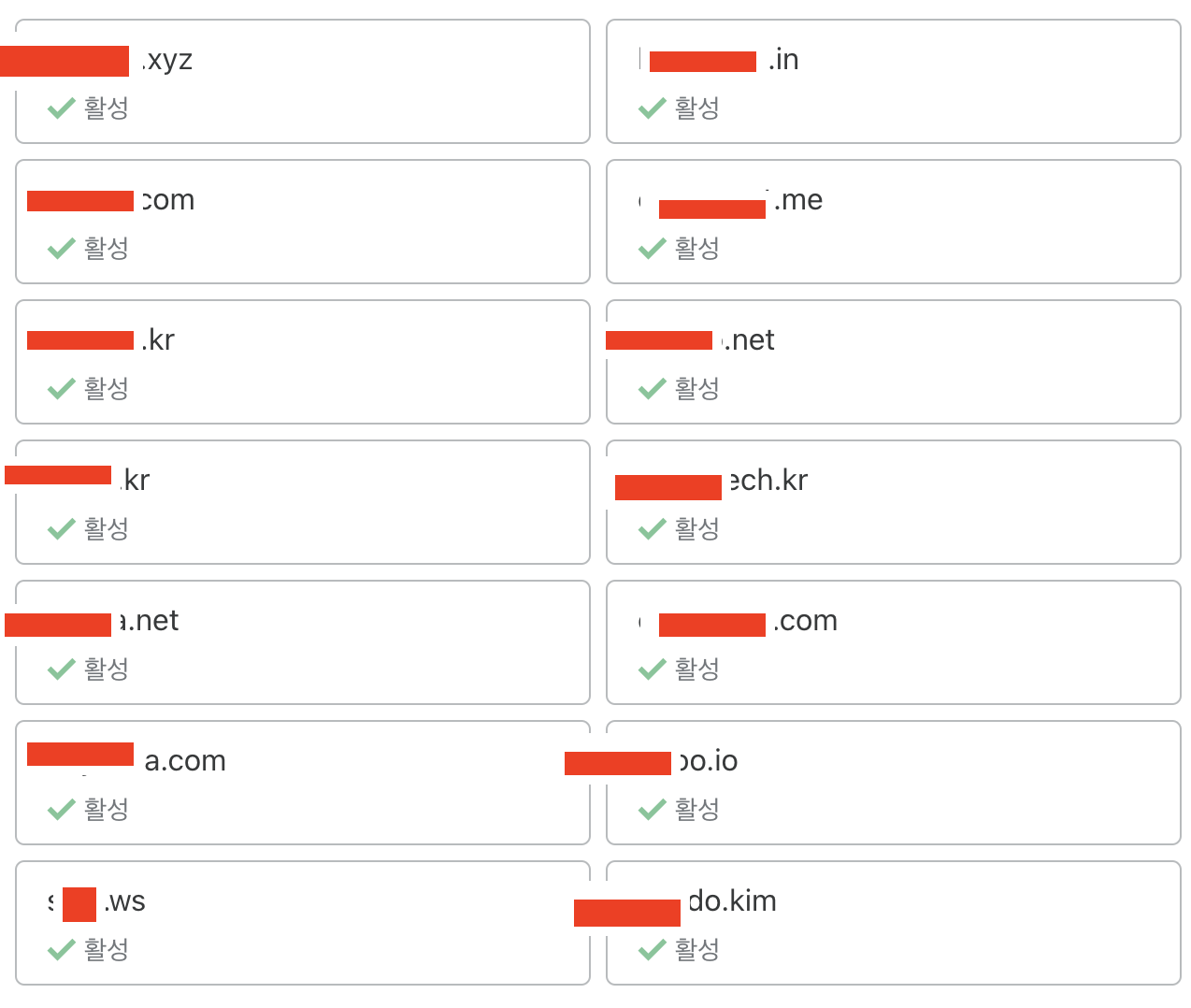Click the 활성 status under the a.com domain
Viewport: 1191px width, 1008px height.
107,810
